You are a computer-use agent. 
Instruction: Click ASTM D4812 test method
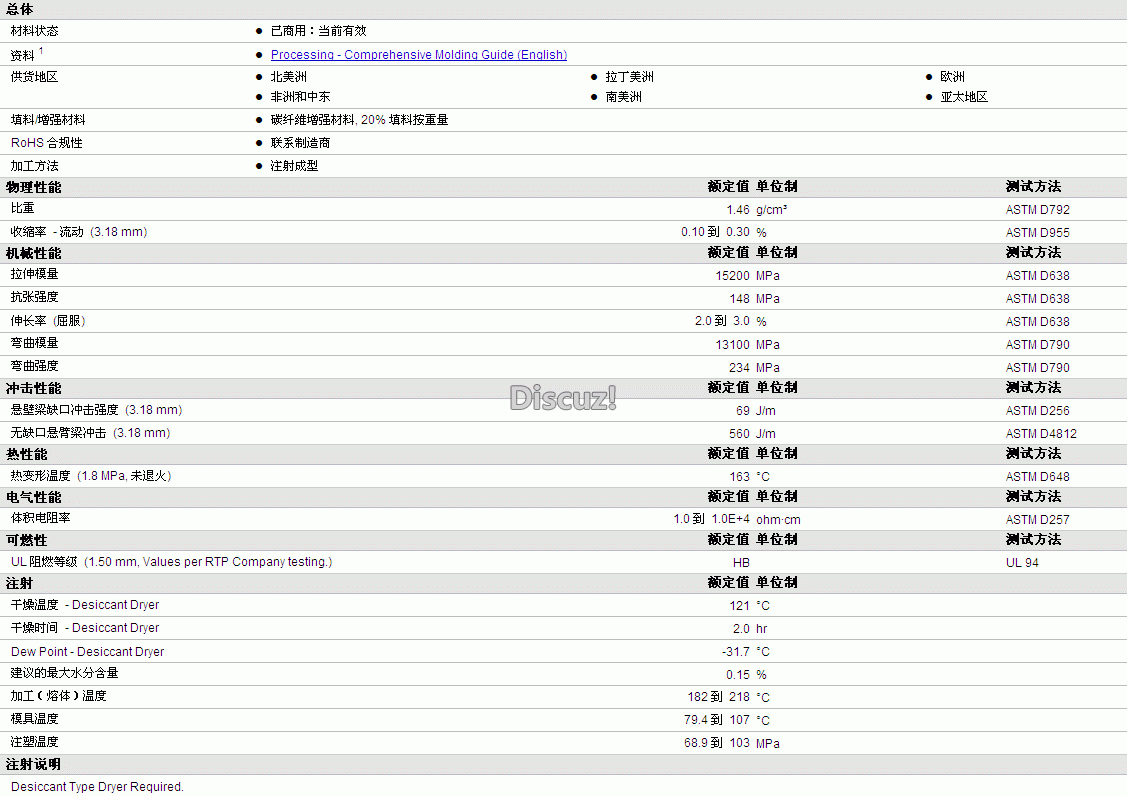click(x=1041, y=434)
